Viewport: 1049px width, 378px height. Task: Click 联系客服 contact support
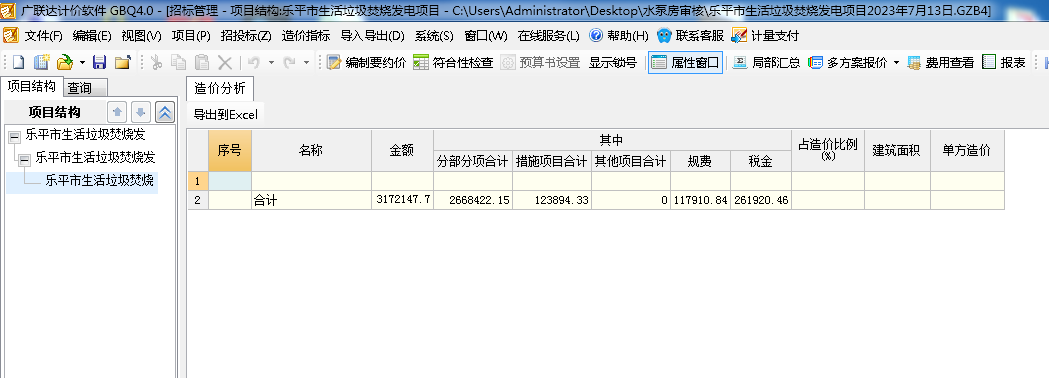pyautogui.click(x=690, y=36)
